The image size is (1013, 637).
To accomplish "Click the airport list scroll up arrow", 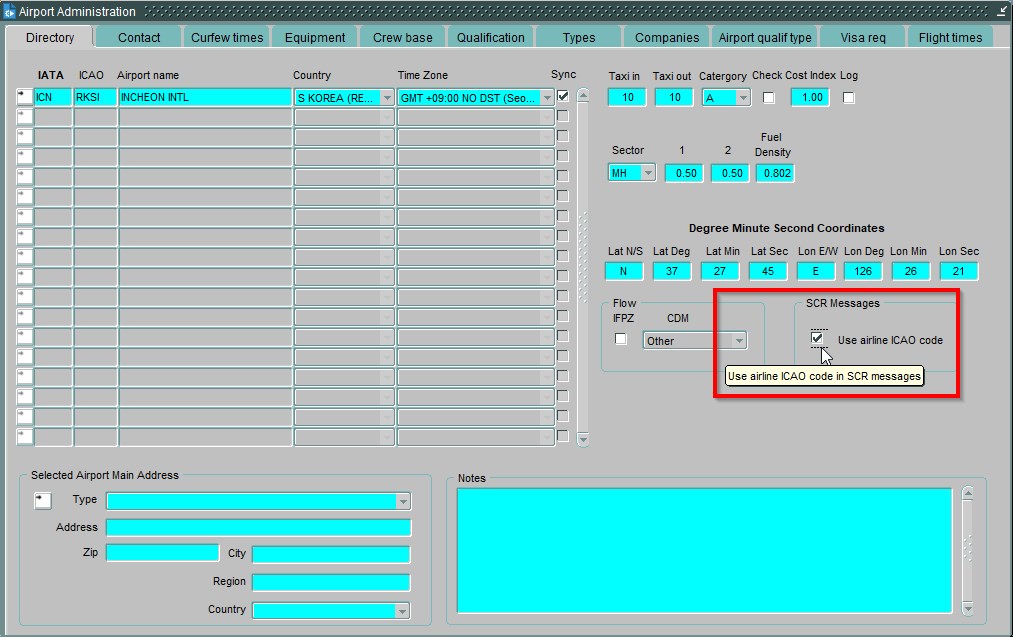I will [x=583, y=97].
